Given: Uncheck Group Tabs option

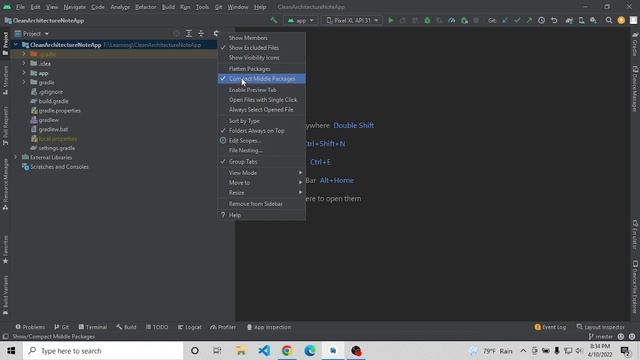Looking at the screenshot, I should coord(261,162).
